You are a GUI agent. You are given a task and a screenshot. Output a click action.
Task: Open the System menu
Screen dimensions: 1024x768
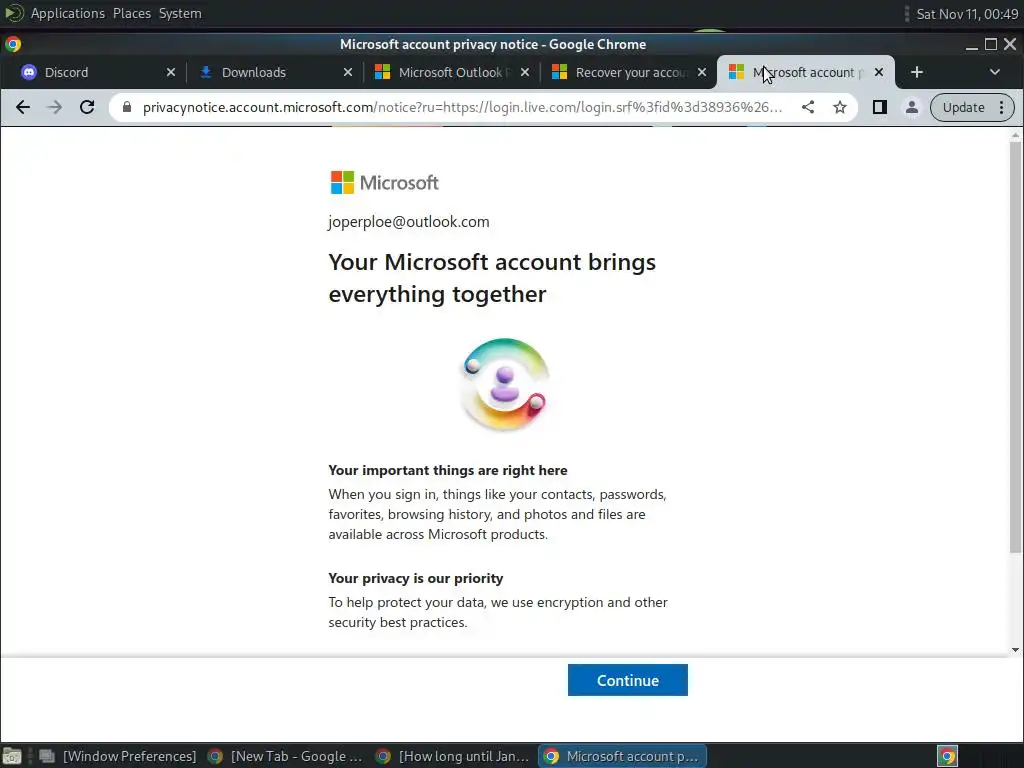pos(180,13)
